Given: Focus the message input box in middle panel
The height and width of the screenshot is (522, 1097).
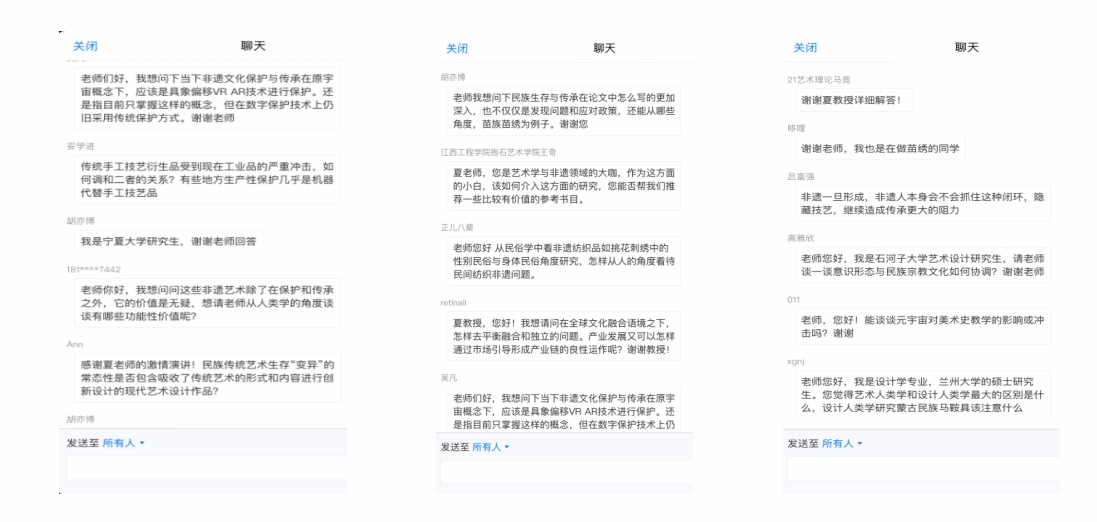Looking at the screenshot, I should [x=565, y=473].
